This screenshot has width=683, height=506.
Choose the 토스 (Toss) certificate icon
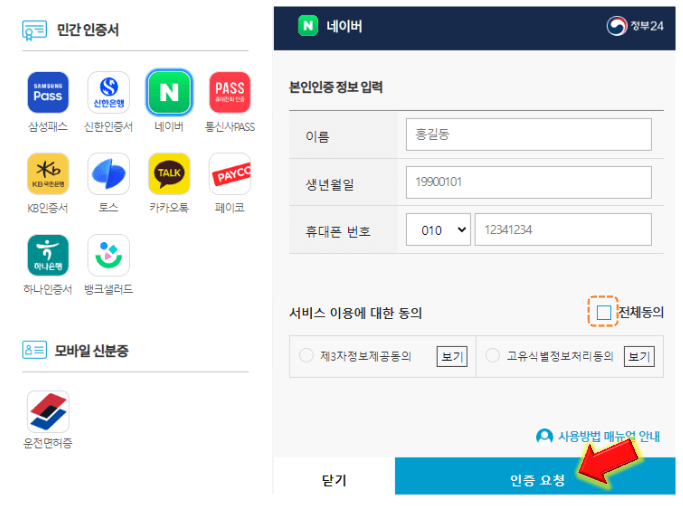coord(108,174)
